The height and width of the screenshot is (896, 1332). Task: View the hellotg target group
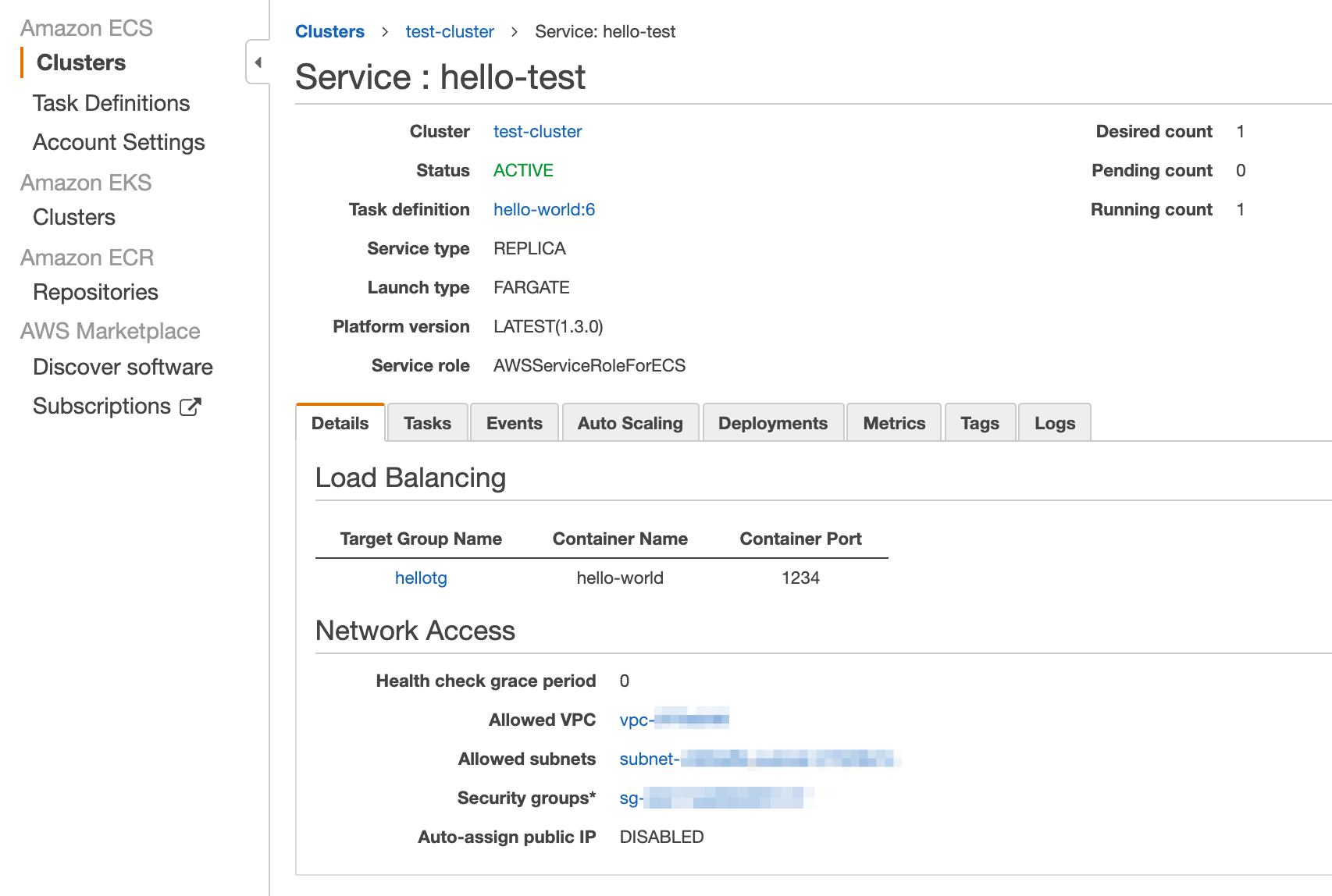pyautogui.click(x=421, y=578)
